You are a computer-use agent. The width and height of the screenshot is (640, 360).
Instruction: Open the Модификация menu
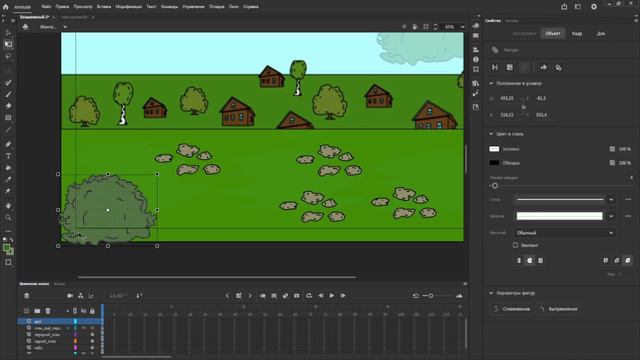[129, 7]
